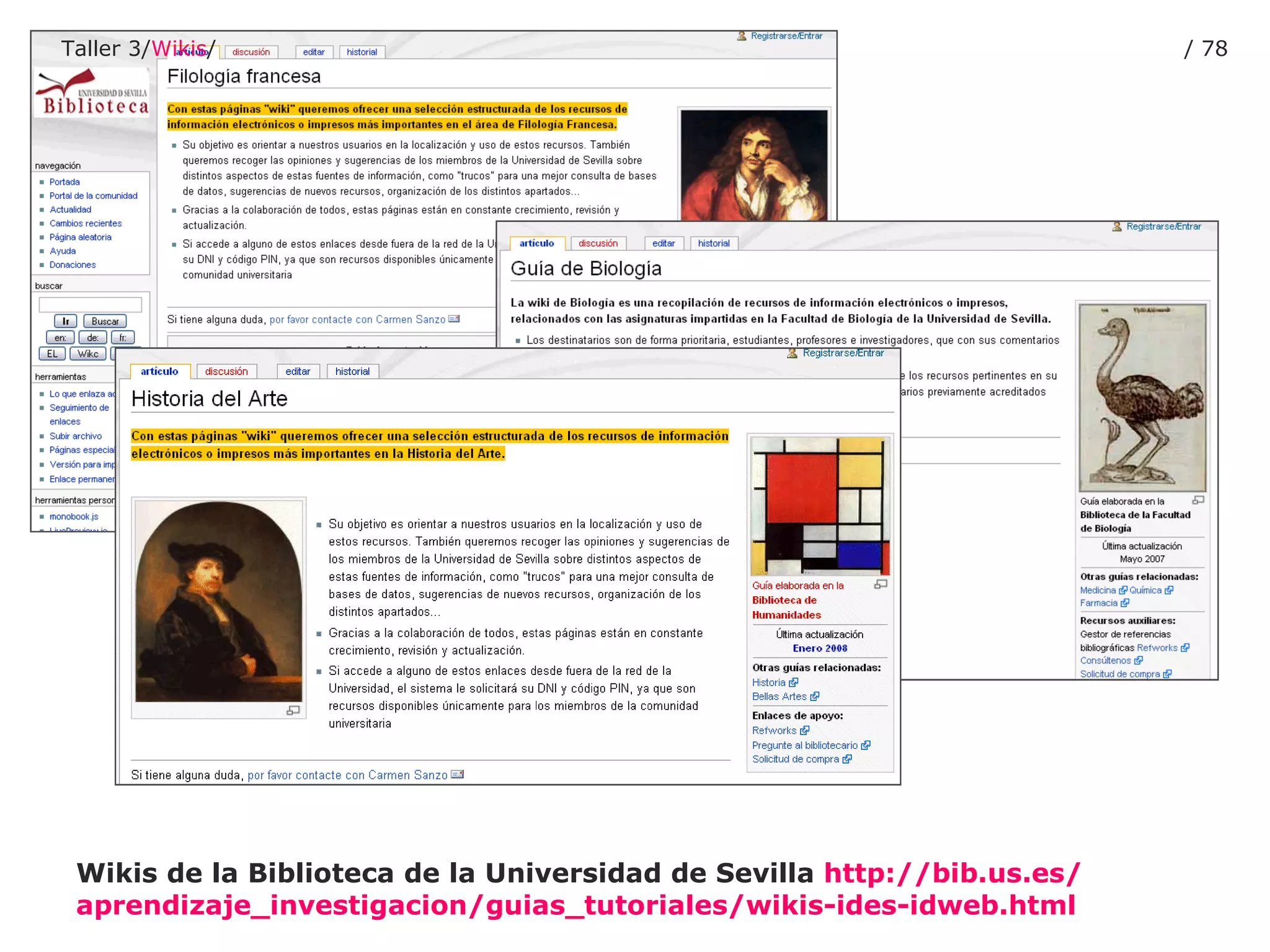This screenshot has width=1270, height=952.
Task: Open historial tab in Filología francesa window
Action: 362,52
